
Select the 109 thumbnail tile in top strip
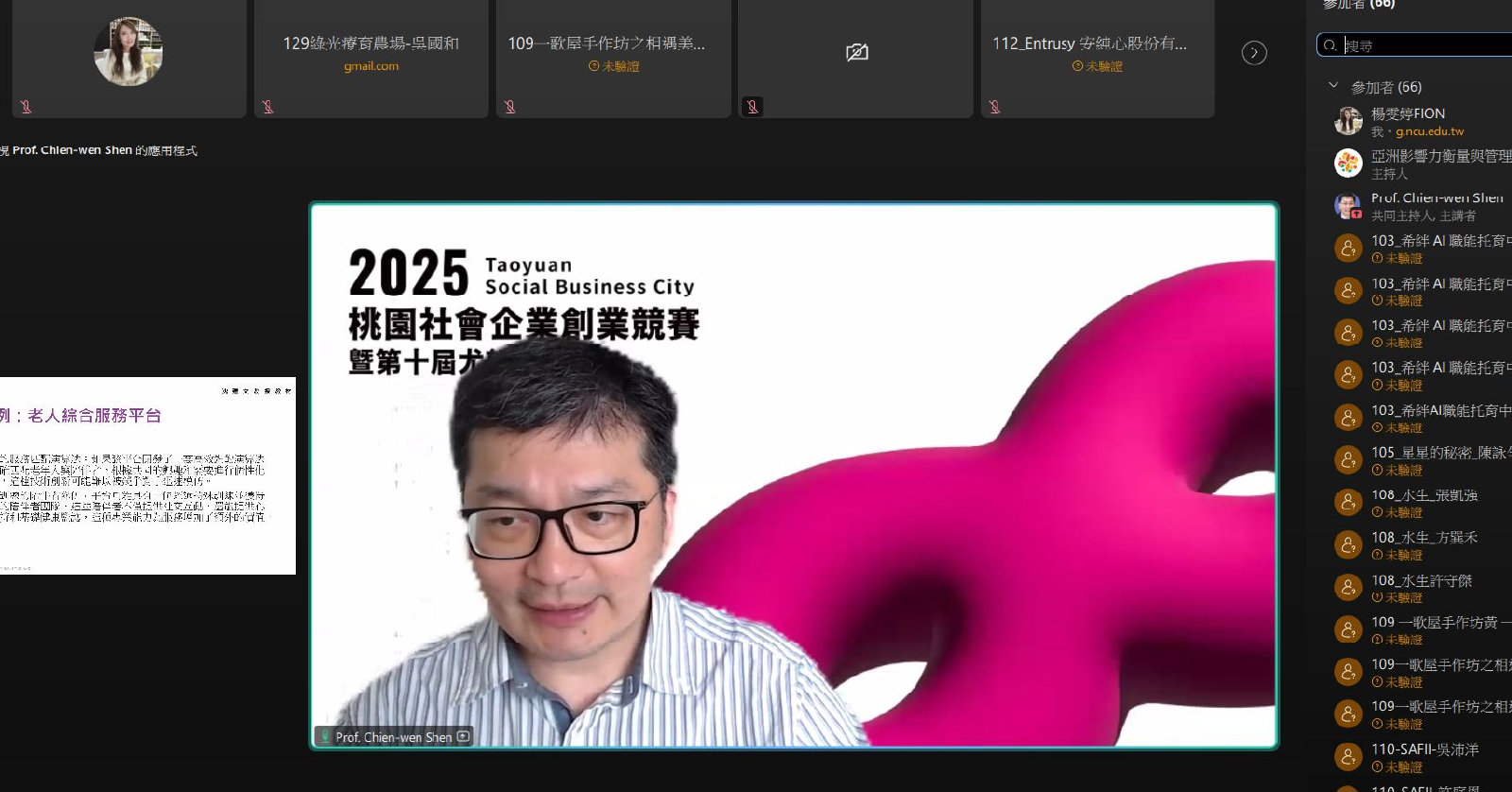[613, 57]
